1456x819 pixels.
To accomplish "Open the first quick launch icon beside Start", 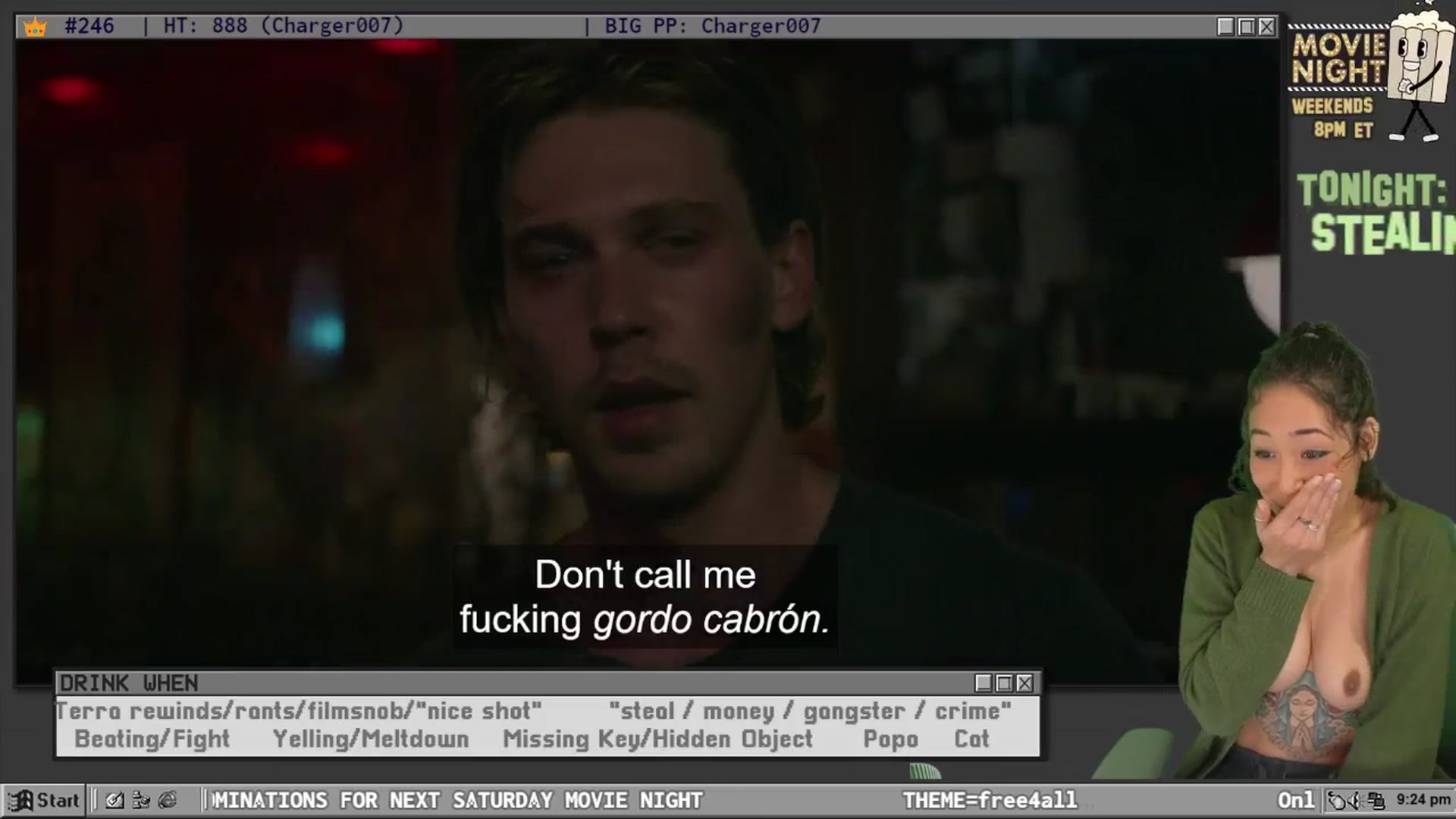I will pyautogui.click(x=115, y=800).
